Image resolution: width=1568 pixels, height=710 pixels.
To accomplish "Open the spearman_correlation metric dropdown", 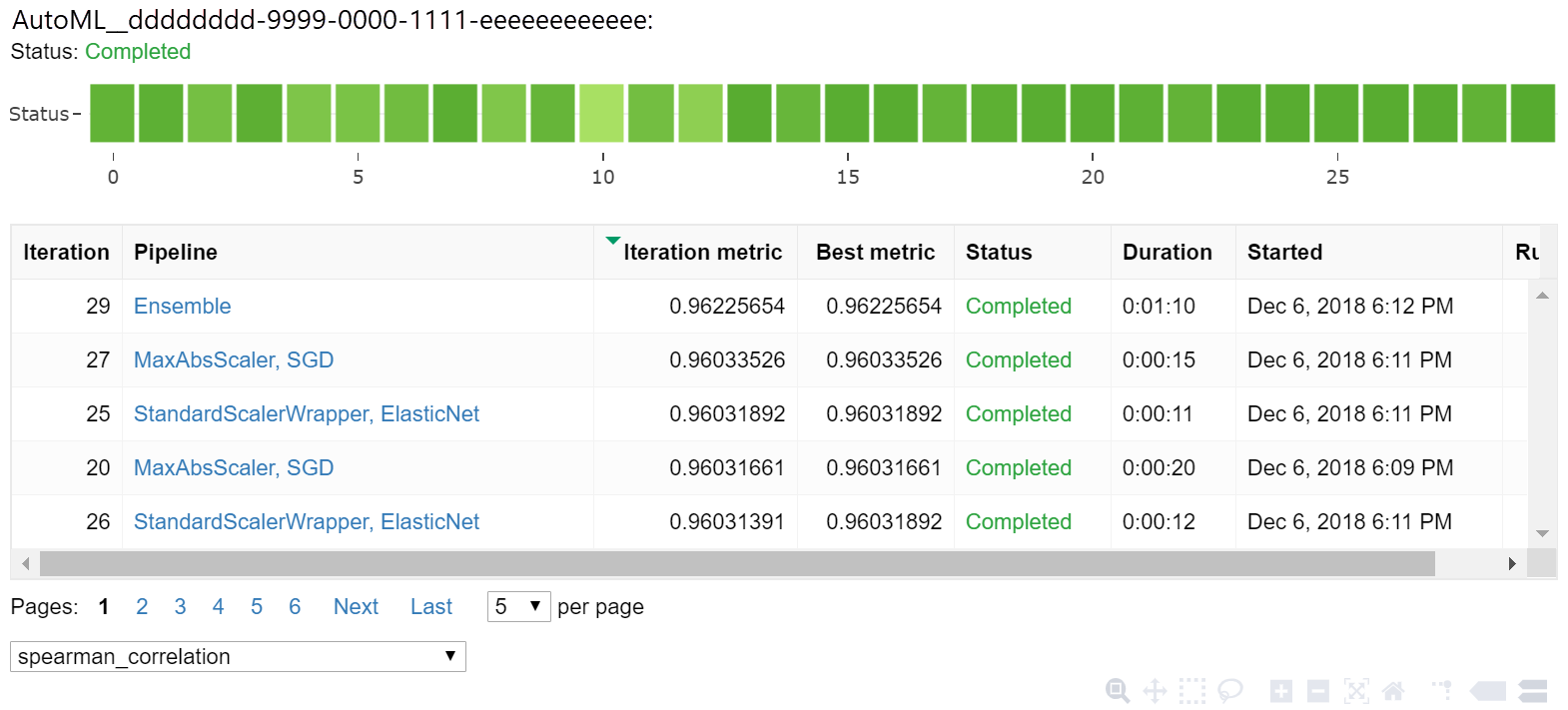I will click(x=238, y=656).
